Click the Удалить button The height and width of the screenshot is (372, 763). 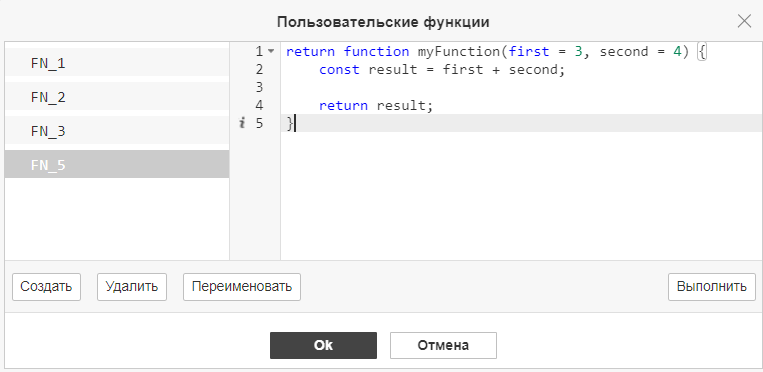click(x=132, y=287)
